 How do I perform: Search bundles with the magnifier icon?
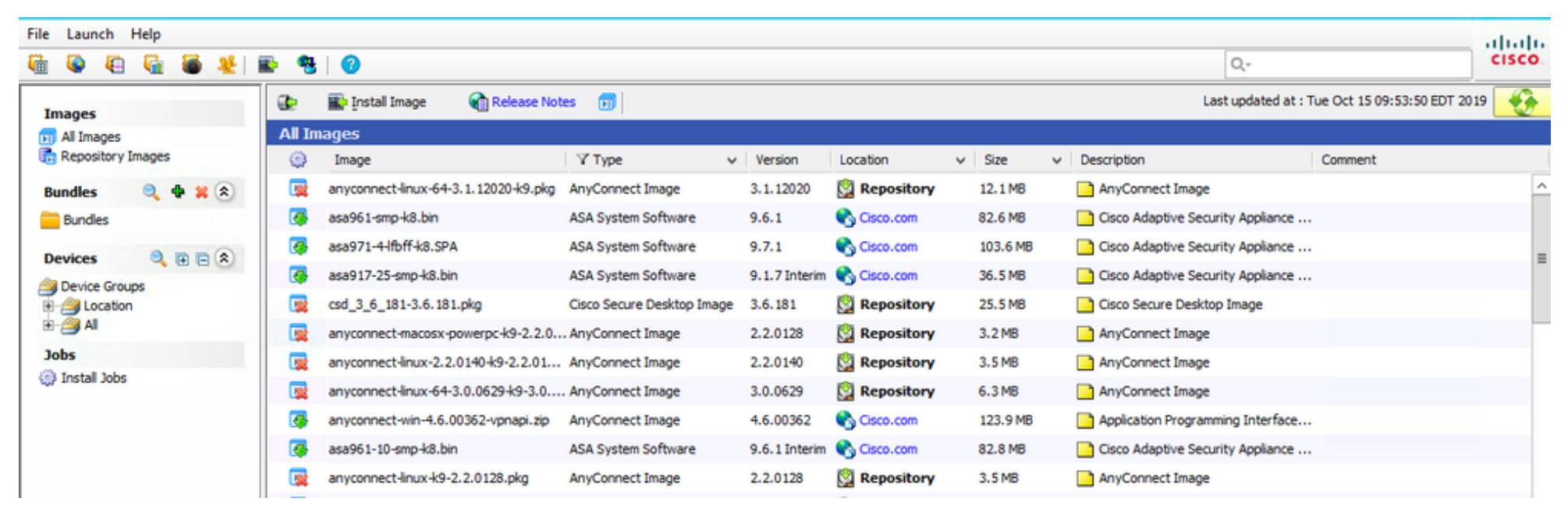151,192
